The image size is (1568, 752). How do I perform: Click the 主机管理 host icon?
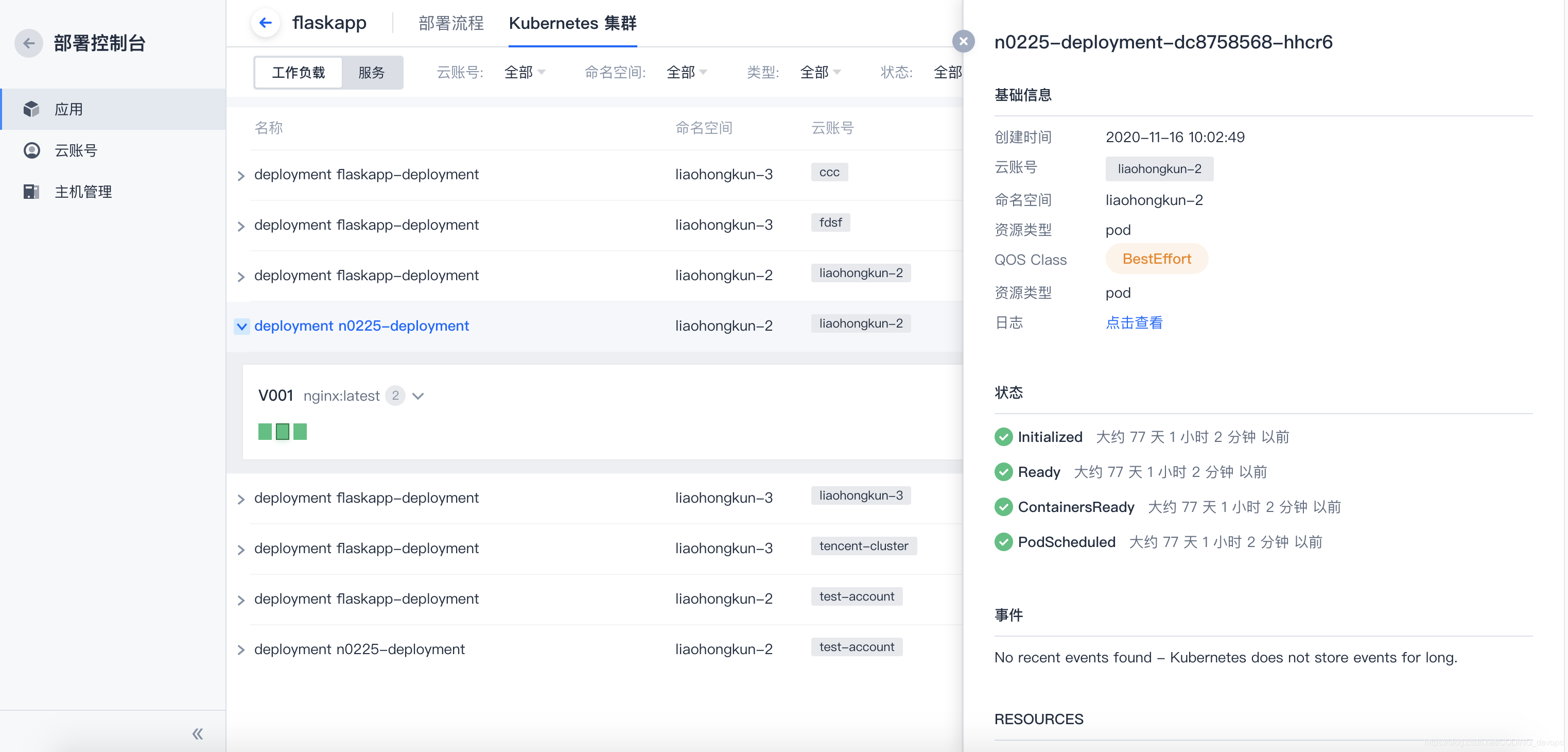click(x=31, y=192)
